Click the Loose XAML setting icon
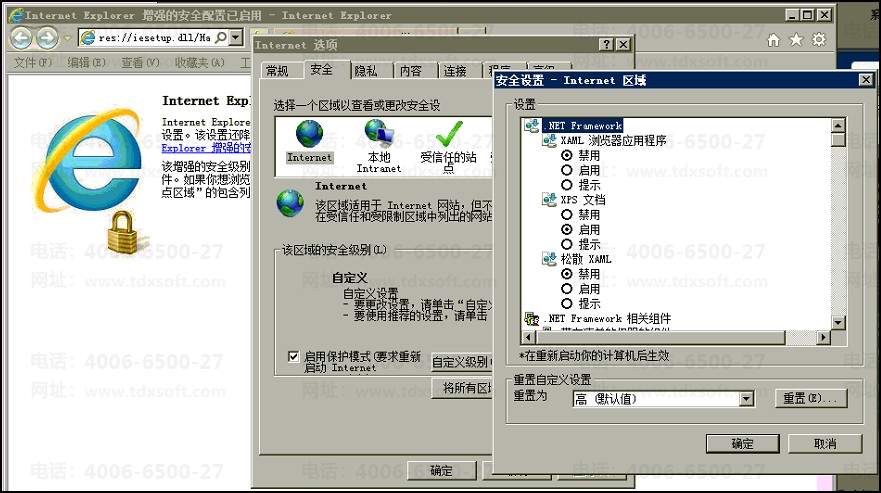Image resolution: width=881 pixels, height=493 pixels. tap(549, 259)
